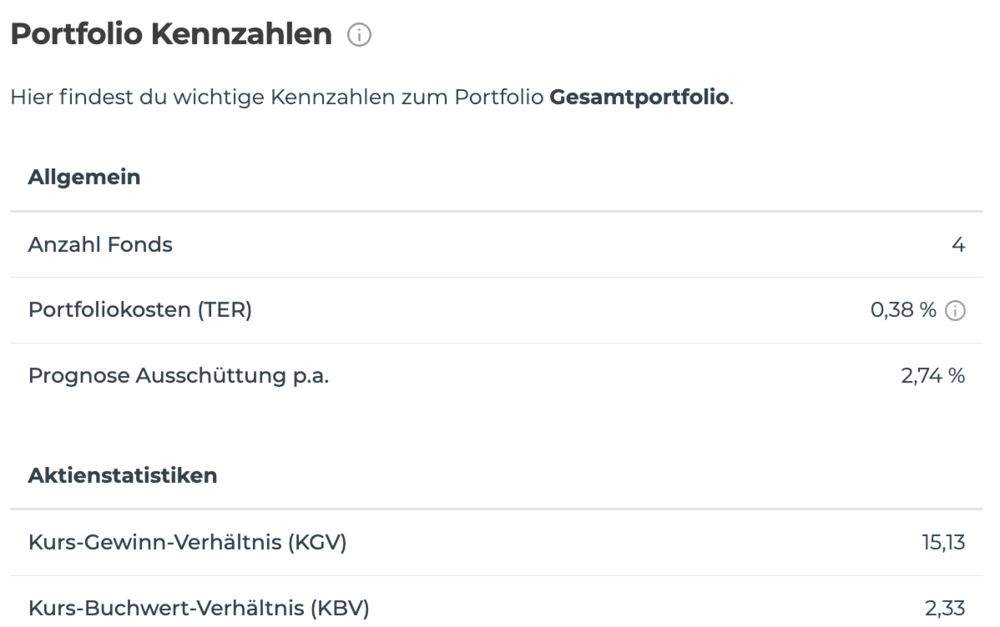1000x627 pixels.
Task: Select the Kurs-Buchwert-Verhältnis (KBV) label
Action: [198, 608]
